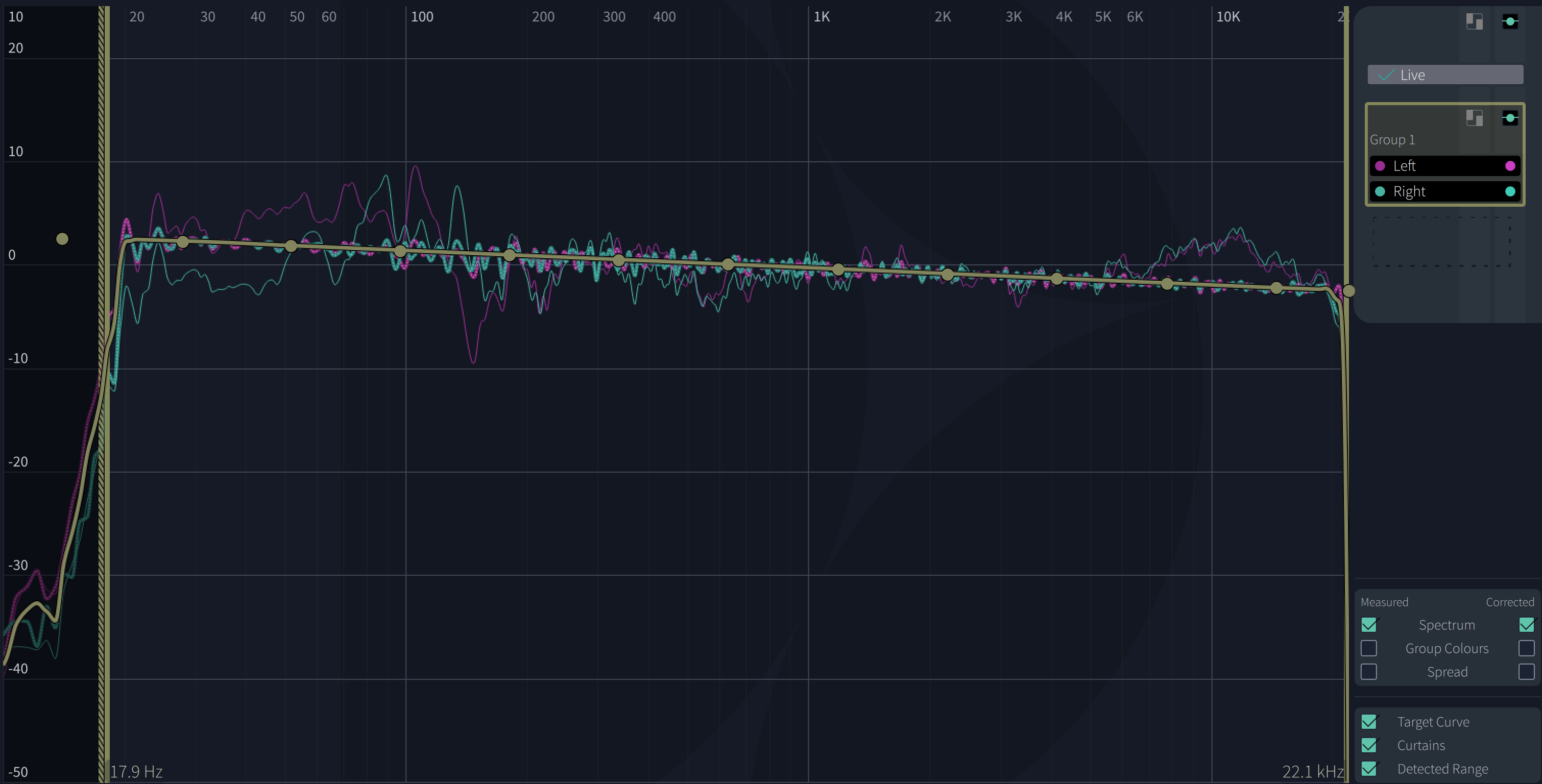Viewport: 1542px width, 784px height.
Task: Enable Corrected Group Colours checkbox
Action: (x=1526, y=648)
